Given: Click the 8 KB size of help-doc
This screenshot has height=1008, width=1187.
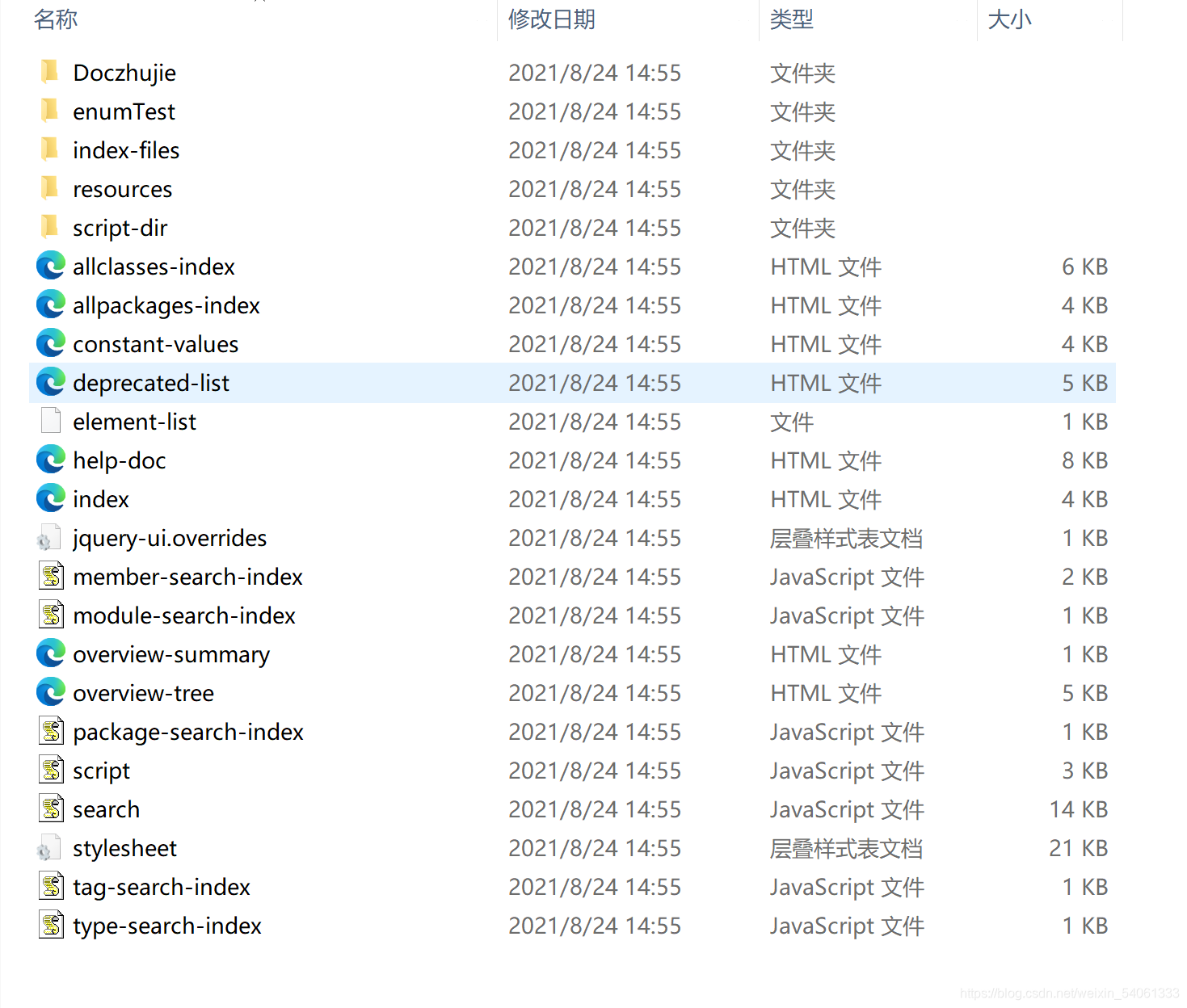Looking at the screenshot, I should 1084,460.
